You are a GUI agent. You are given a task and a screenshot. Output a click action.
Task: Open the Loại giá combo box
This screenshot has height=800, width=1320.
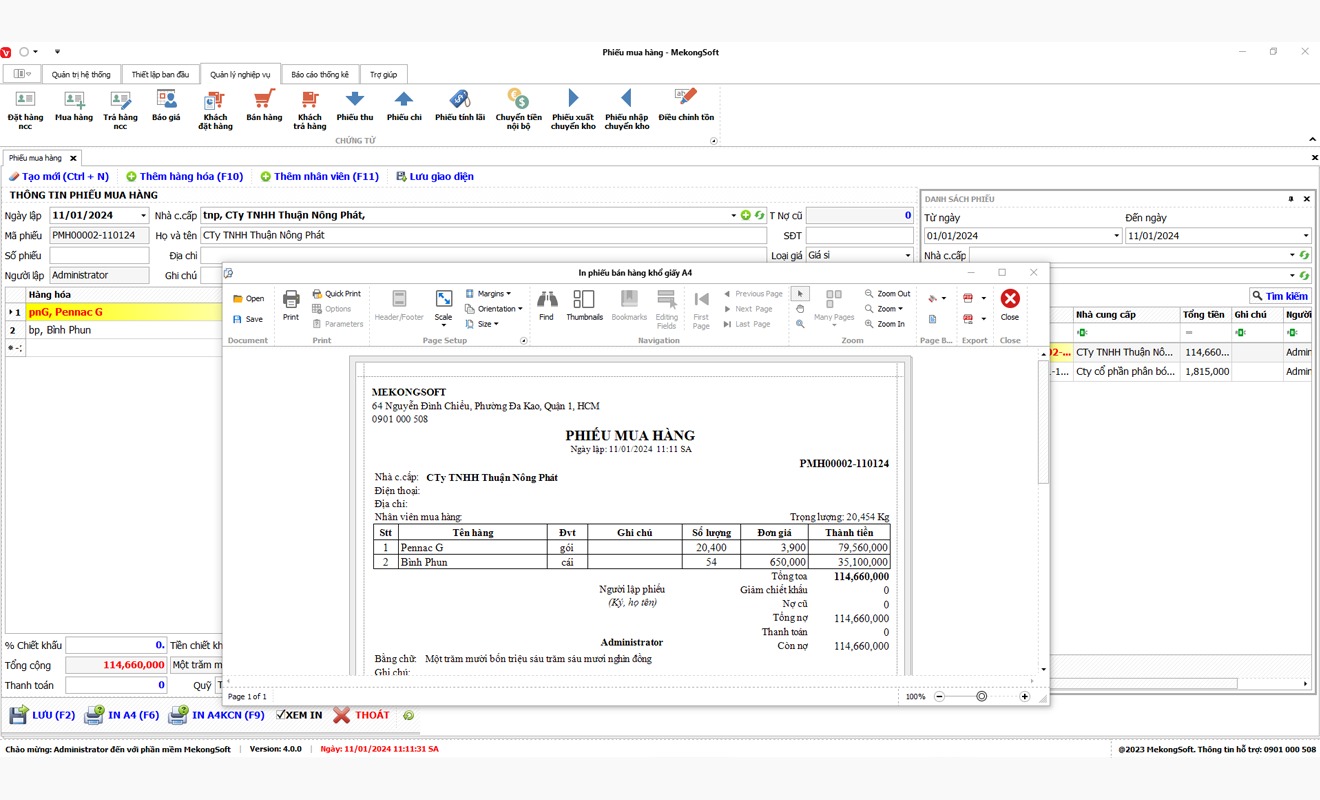[860, 256]
